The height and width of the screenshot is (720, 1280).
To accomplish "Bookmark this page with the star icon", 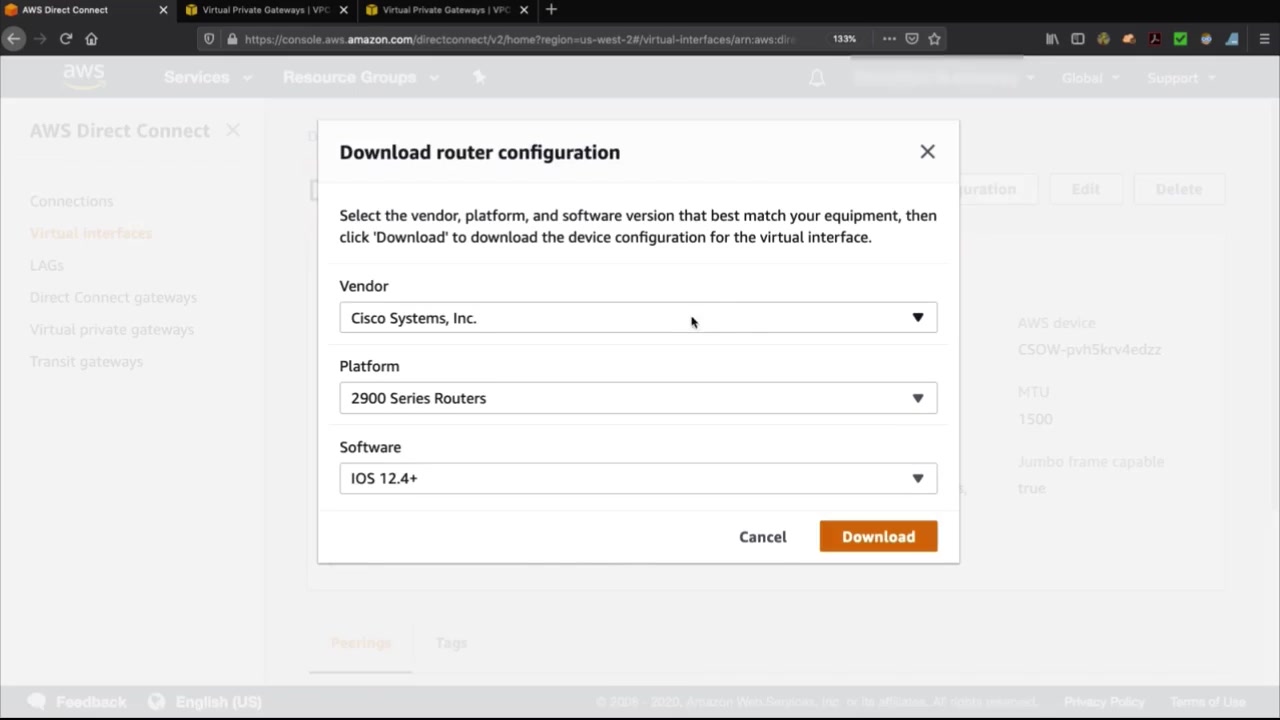I will (934, 39).
